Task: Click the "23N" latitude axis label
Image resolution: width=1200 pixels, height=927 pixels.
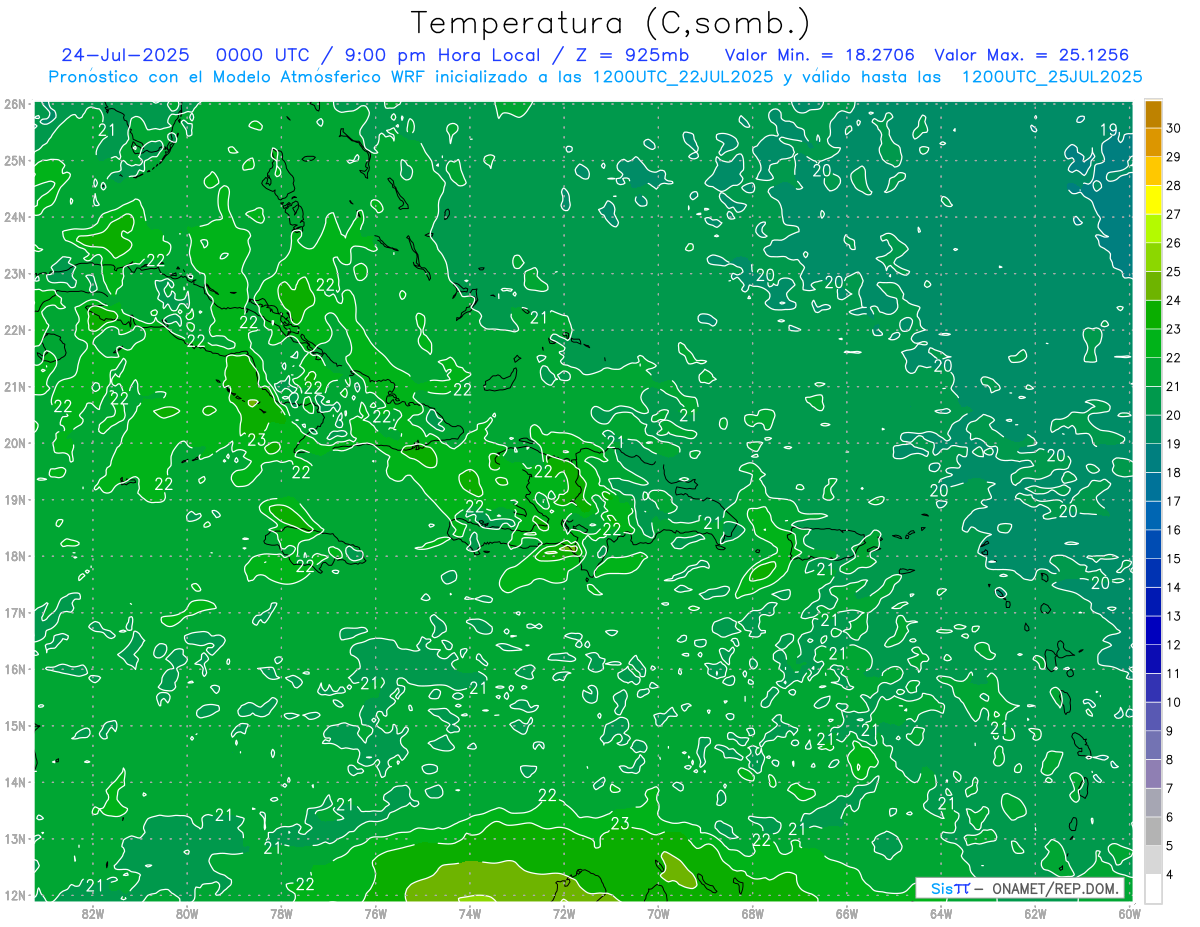Action: point(14,274)
